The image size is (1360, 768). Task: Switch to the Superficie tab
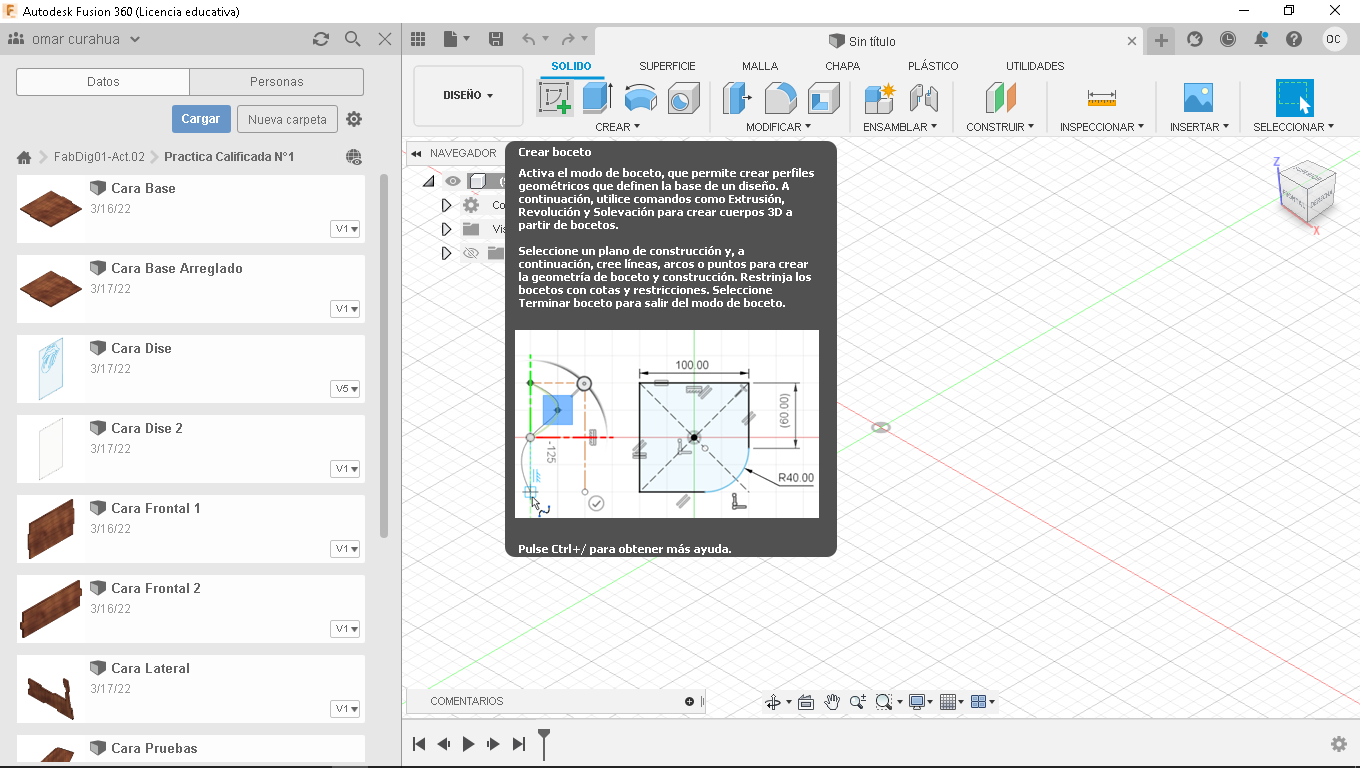[667, 65]
